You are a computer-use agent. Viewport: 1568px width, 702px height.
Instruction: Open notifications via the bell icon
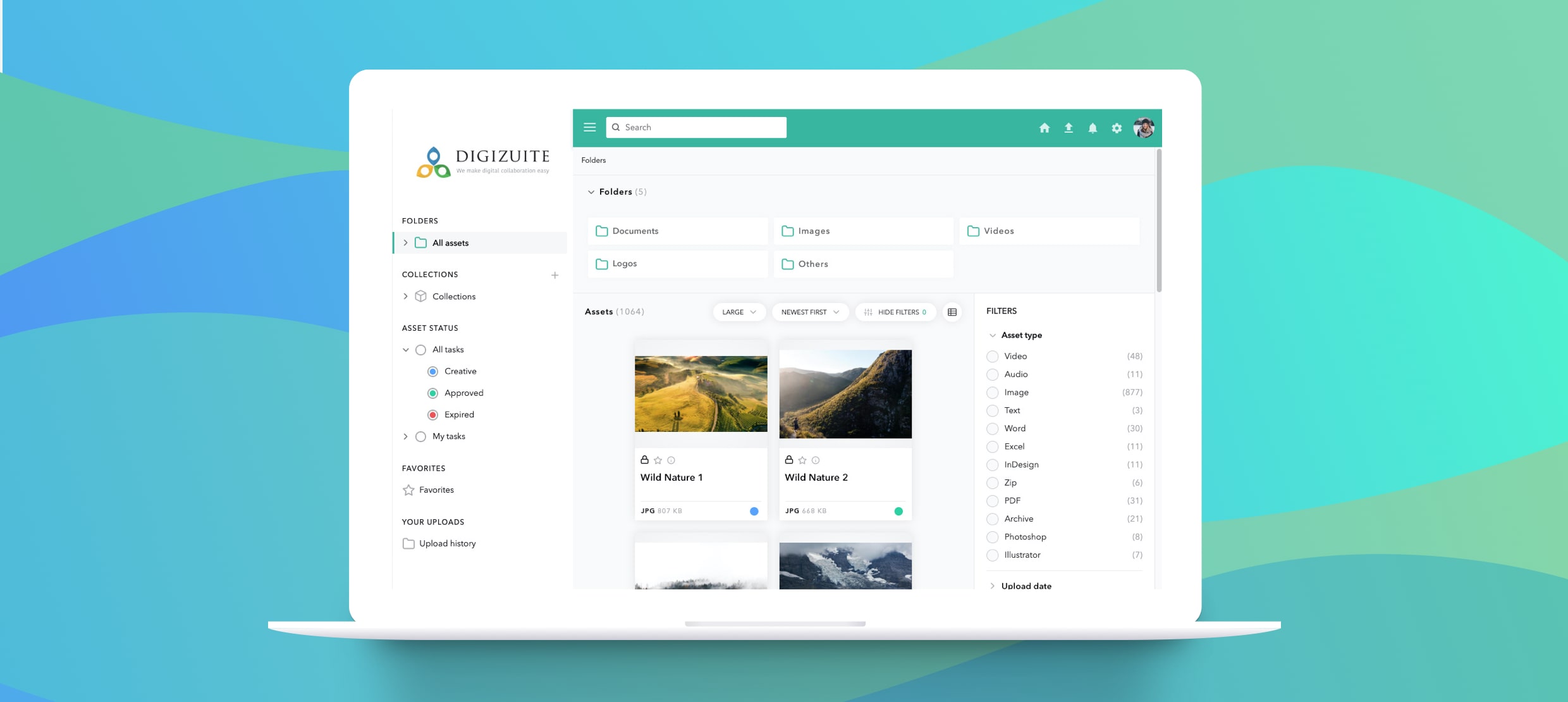click(1093, 128)
